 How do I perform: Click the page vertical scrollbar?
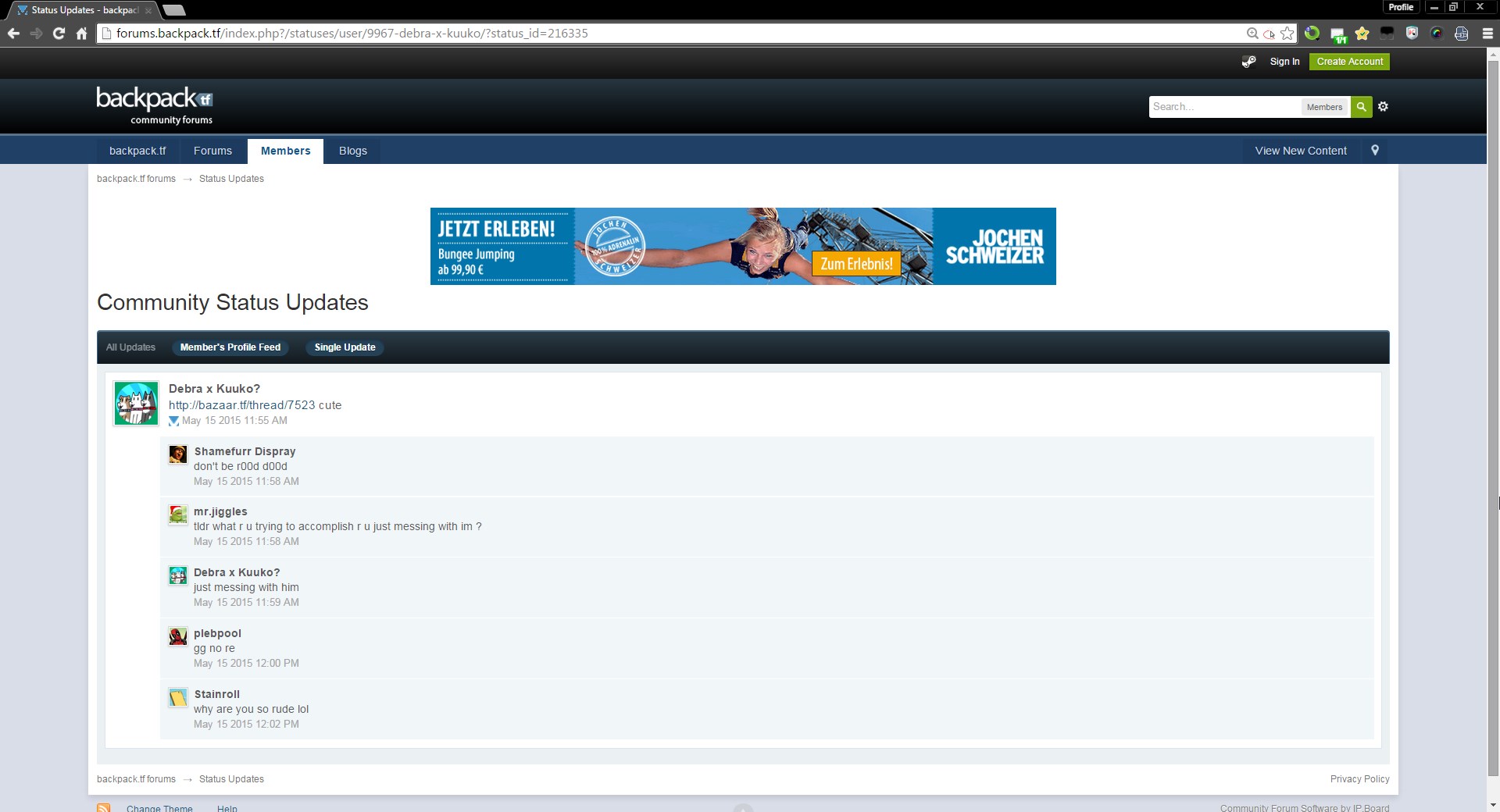[1493, 390]
